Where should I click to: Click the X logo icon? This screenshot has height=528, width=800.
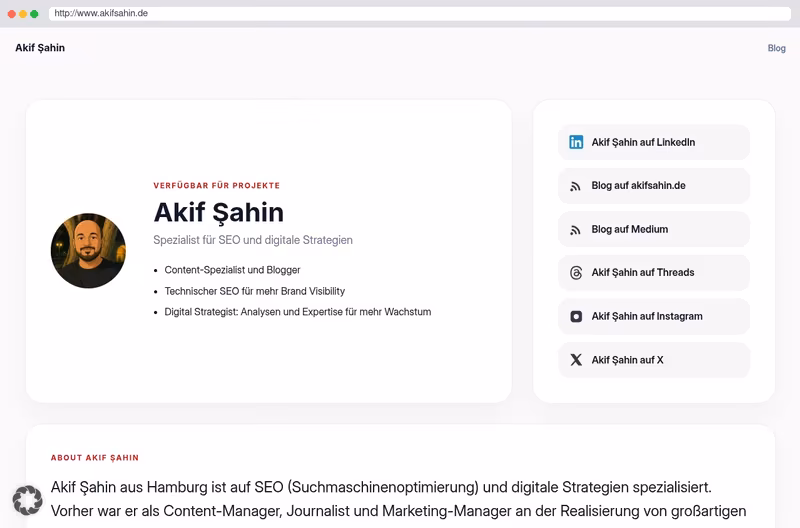(x=576, y=360)
